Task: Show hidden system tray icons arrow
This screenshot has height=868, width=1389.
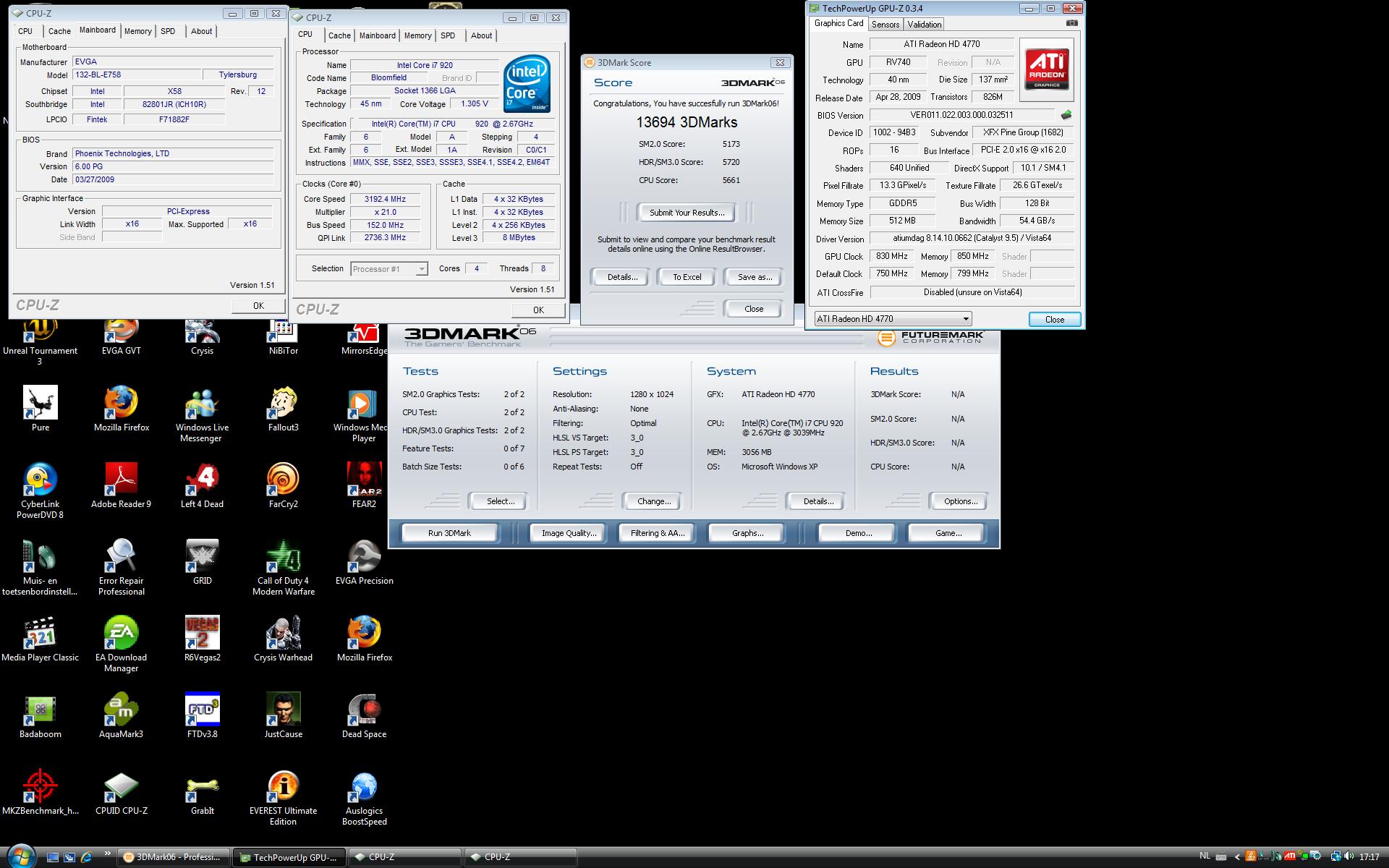Action: [x=1237, y=857]
